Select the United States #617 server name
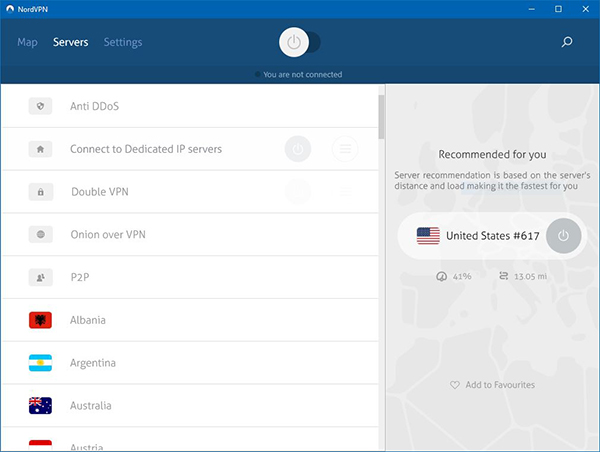The image size is (600, 452). [493, 236]
